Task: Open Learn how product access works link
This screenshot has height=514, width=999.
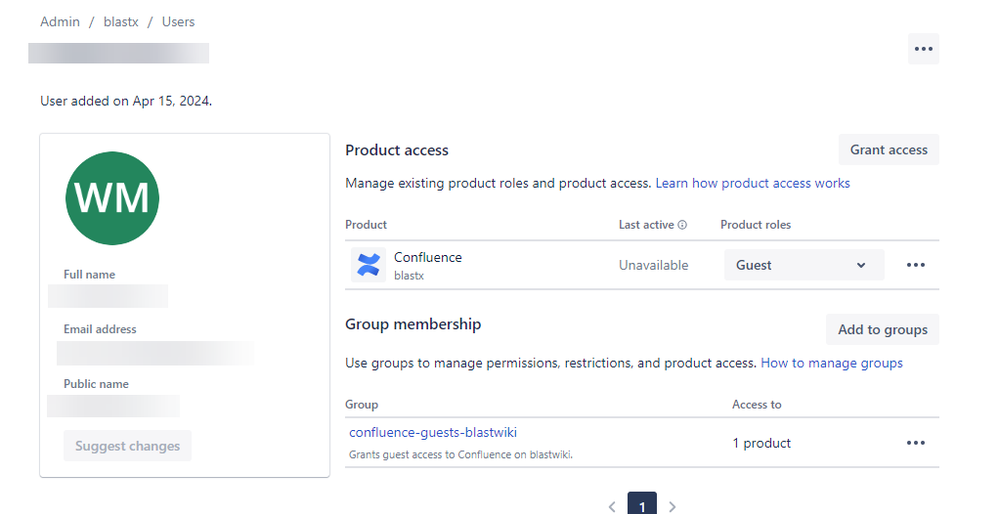Action: (x=752, y=184)
